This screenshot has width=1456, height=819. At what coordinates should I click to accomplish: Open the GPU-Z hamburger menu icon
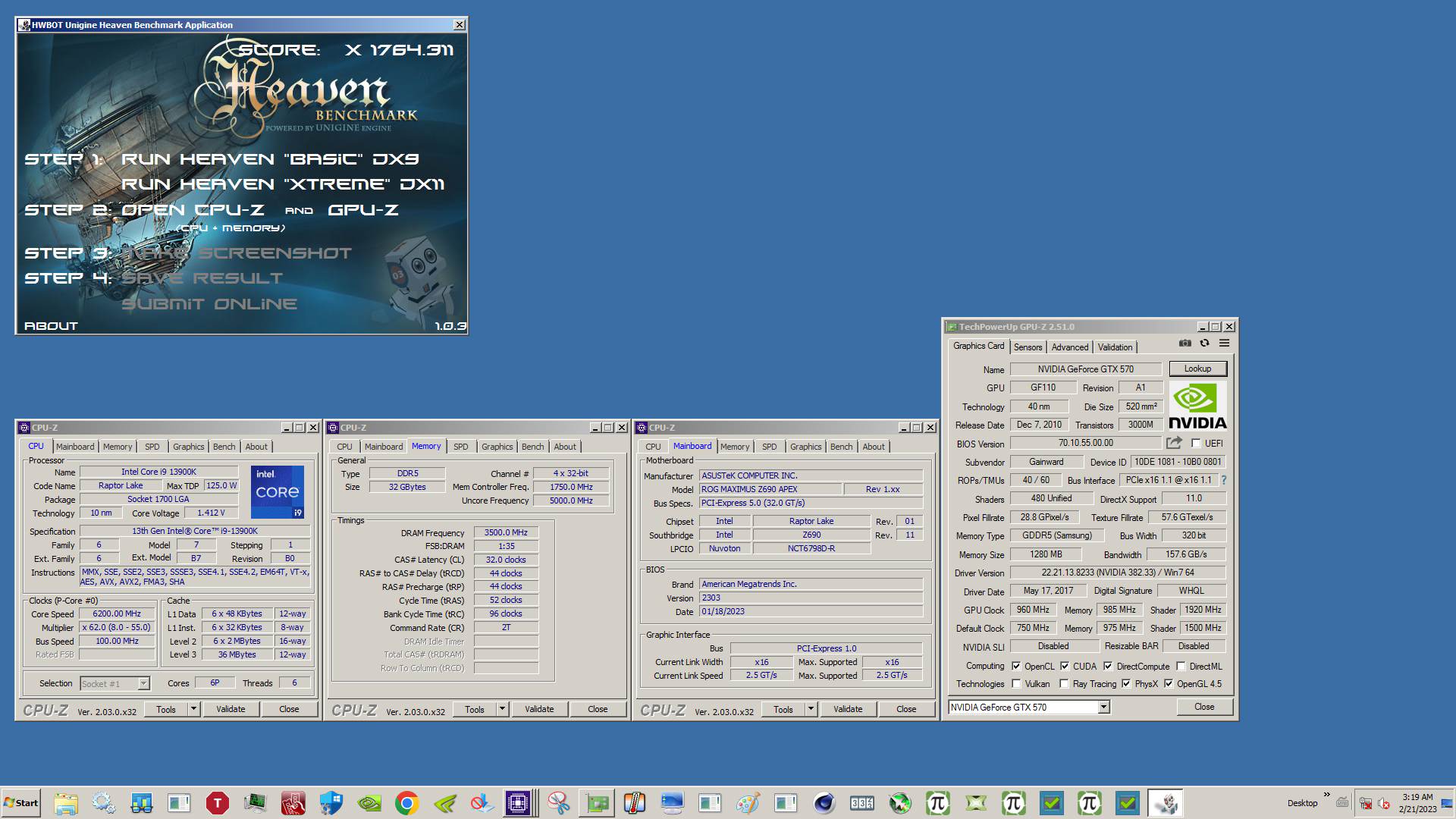[x=1224, y=344]
